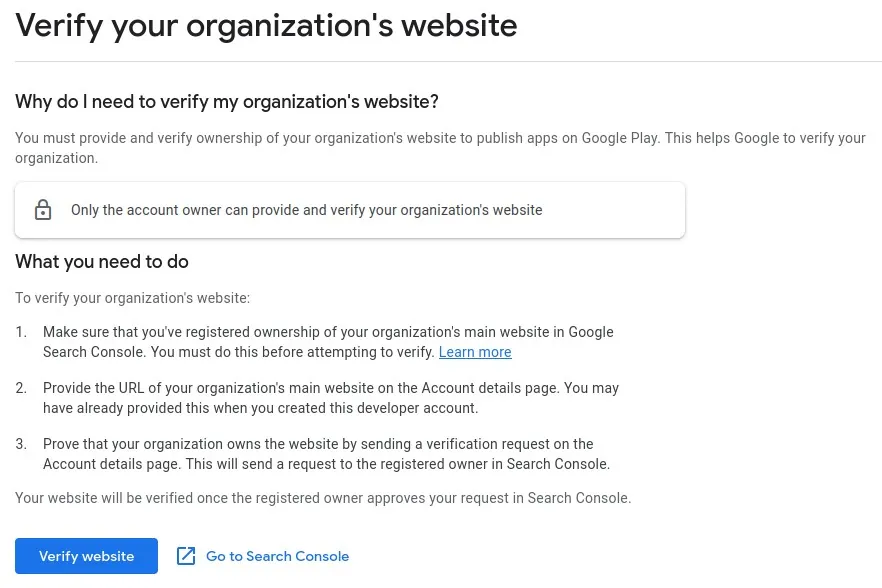Screen dimensions: 882x588
Task: Click the intro paragraph mentioning Google Play publishing
Action: [x=440, y=148]
